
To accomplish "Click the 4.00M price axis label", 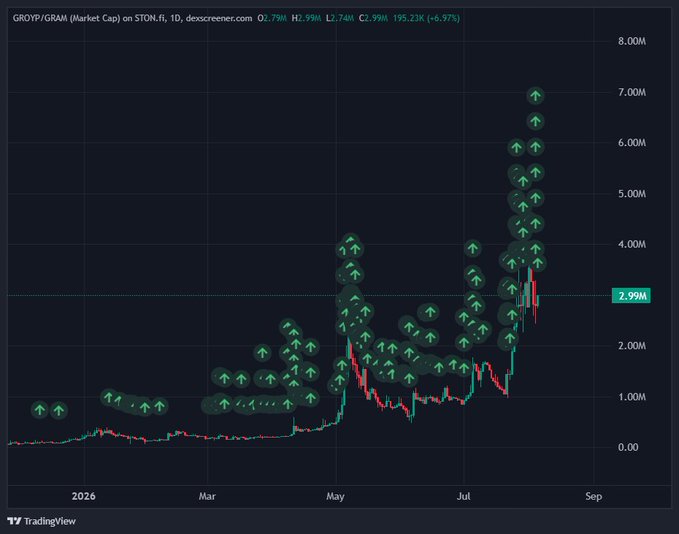I will pos(632,244).
